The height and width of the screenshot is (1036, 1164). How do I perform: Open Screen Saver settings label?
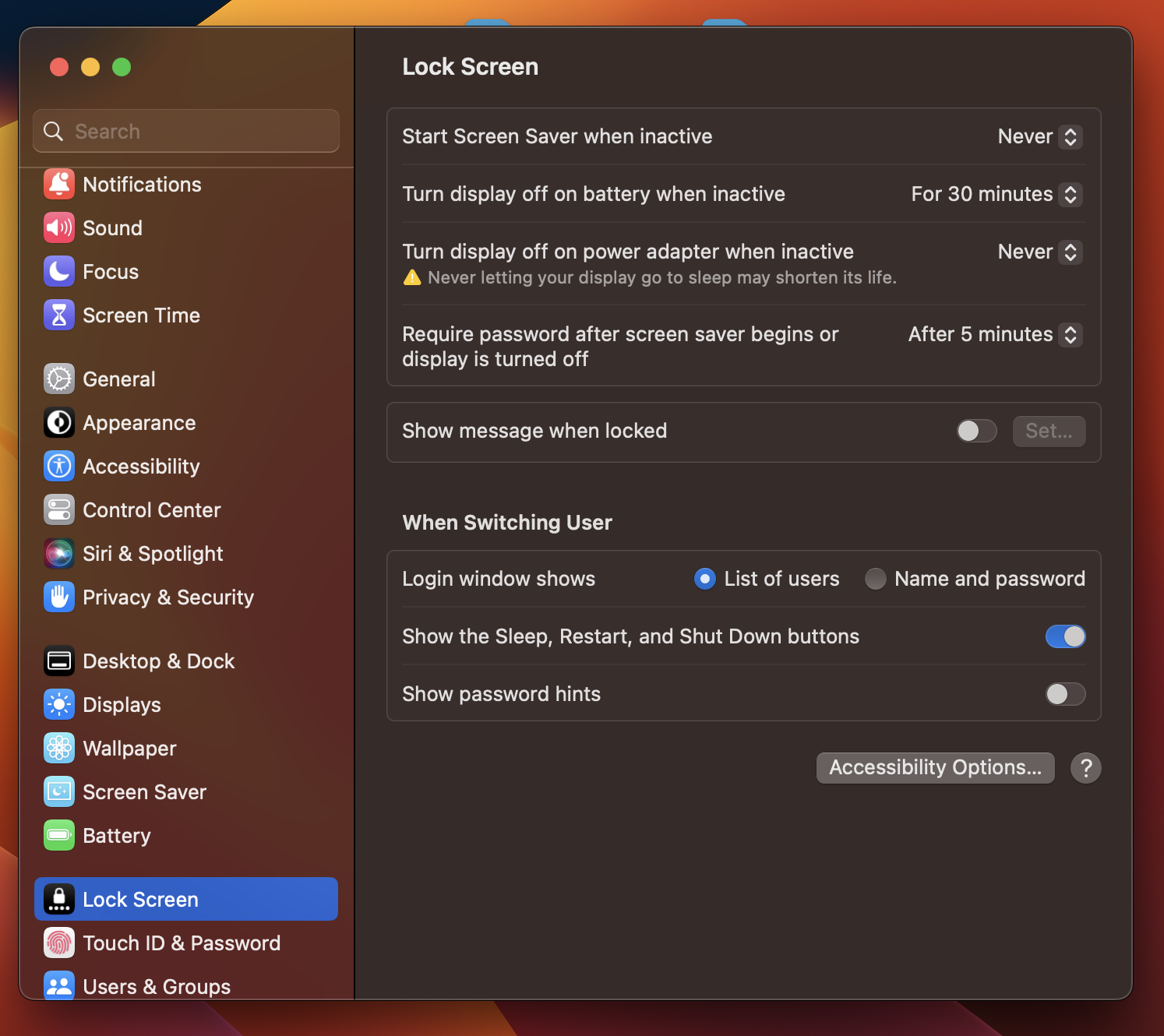coord(144,792)
